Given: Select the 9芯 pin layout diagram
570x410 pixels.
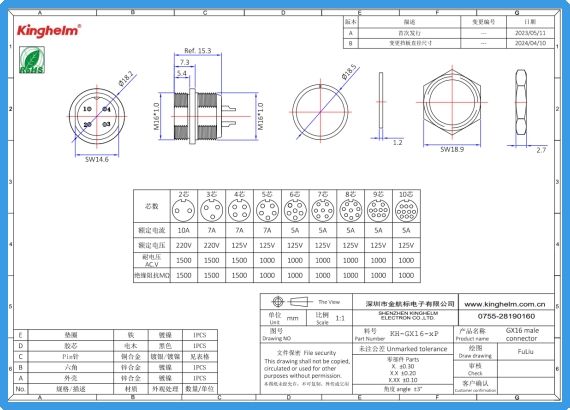Looking at the screenshot, I should pos(378,210).
